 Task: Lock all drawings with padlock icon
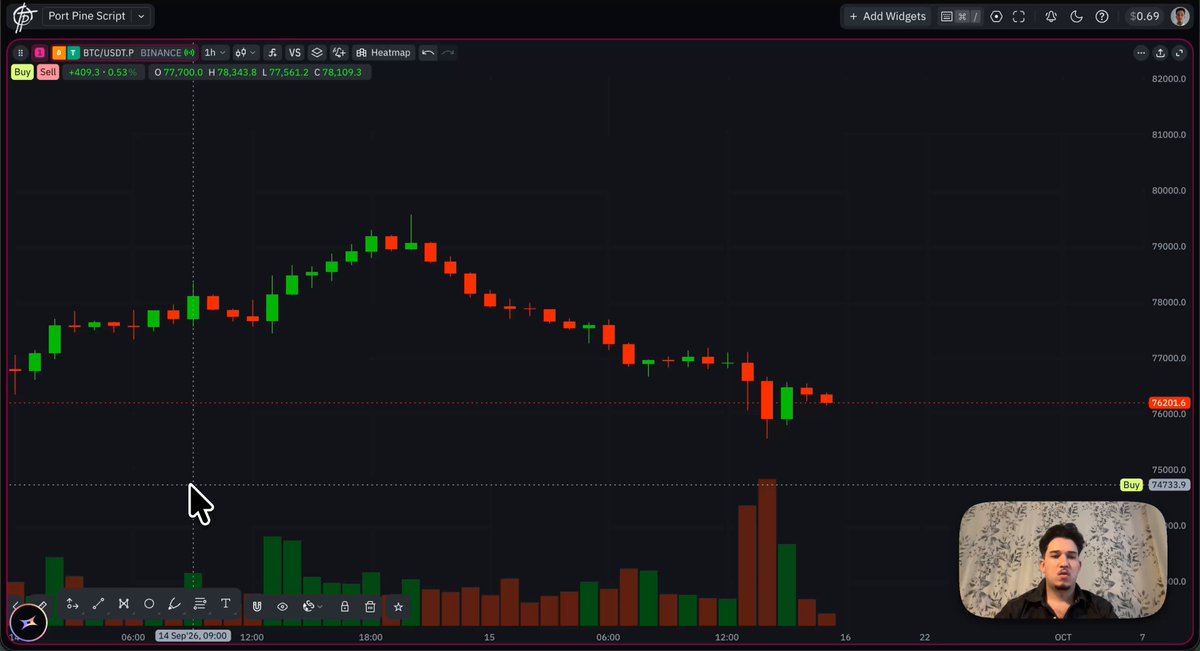tap(345, 606)
